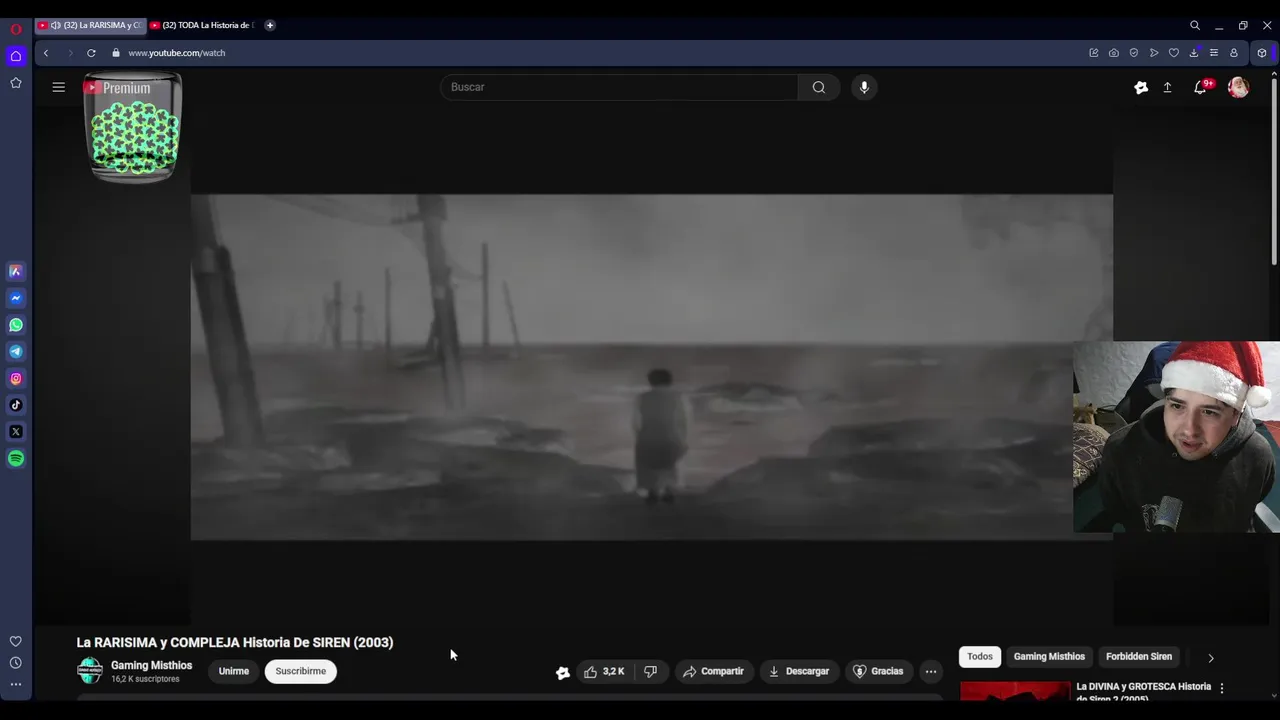
Task: Click the snapshot edit icon in address bar
Action: (x=1093, y=53)
